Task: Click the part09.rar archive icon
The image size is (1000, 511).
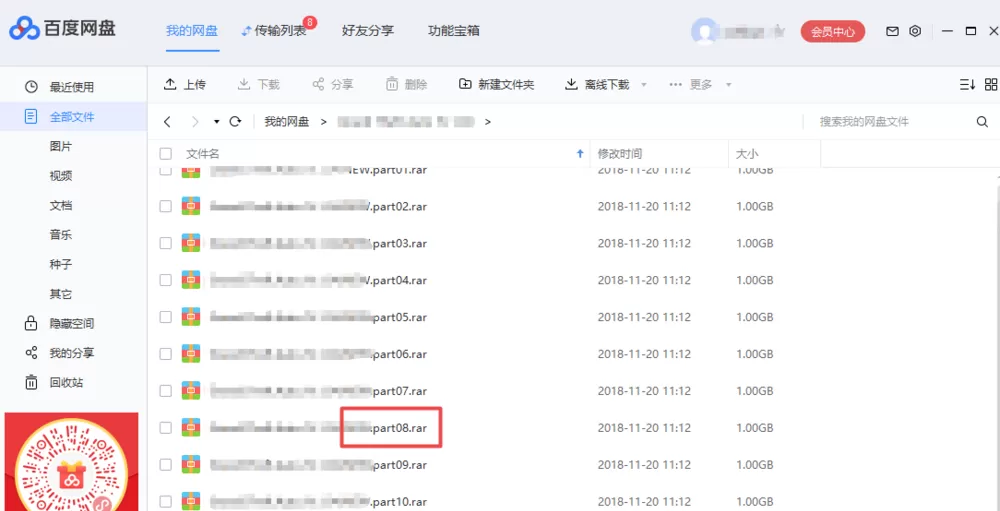Action: click(191, 464)
